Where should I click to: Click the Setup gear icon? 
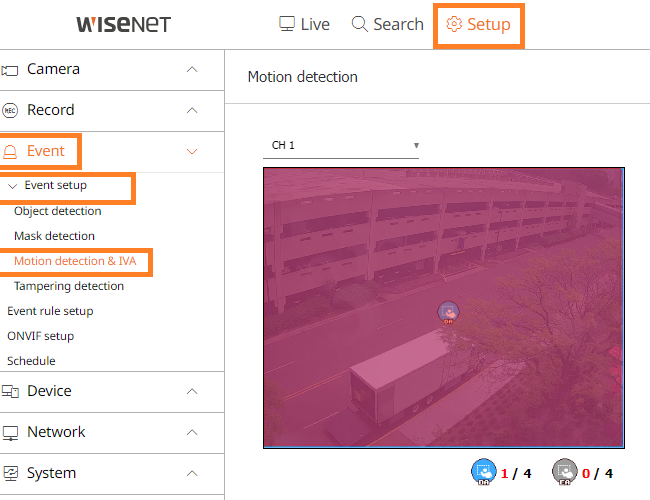tap(454, 24)
